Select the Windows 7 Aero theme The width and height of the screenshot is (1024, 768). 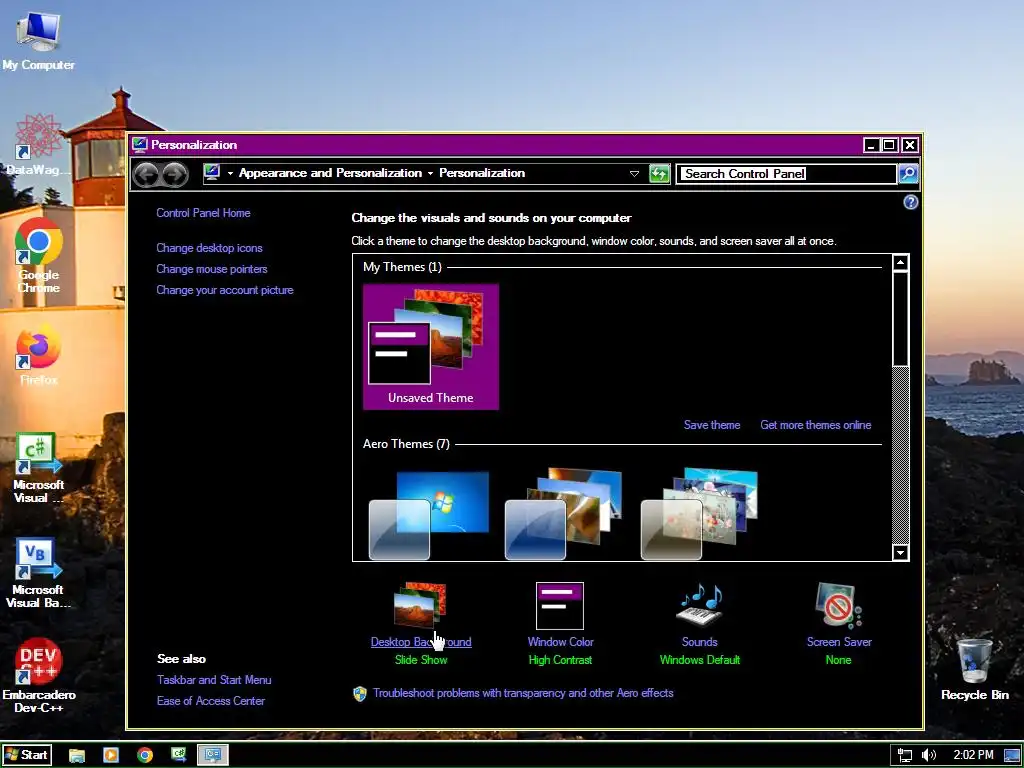pos(429,514)
